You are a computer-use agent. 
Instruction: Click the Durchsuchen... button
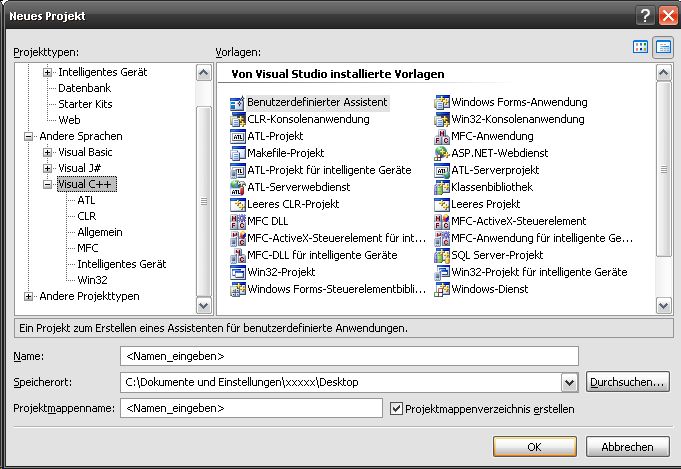[x=628, y=382]
